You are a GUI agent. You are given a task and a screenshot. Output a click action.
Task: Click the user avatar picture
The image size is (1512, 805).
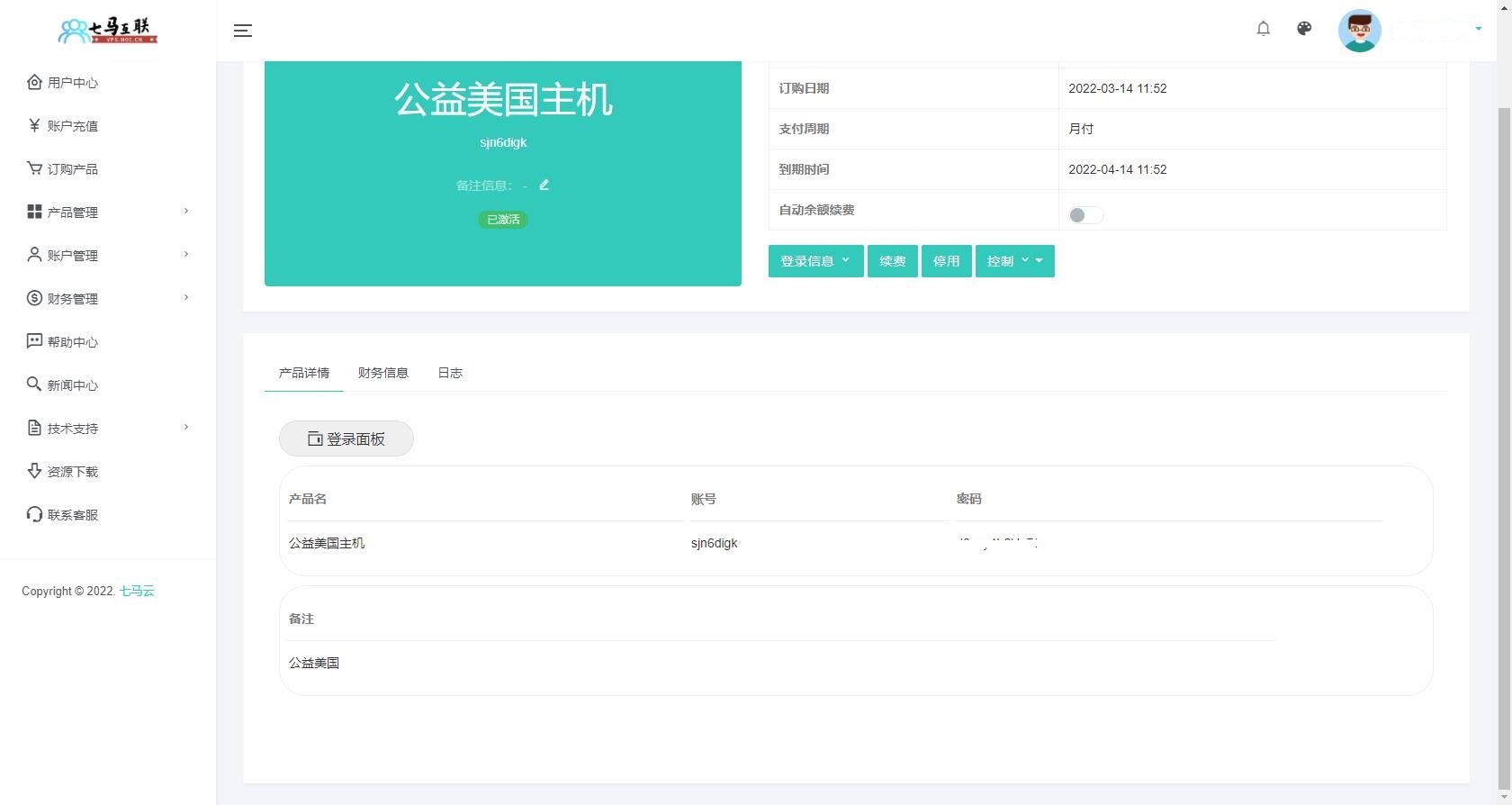point(1360,31)
